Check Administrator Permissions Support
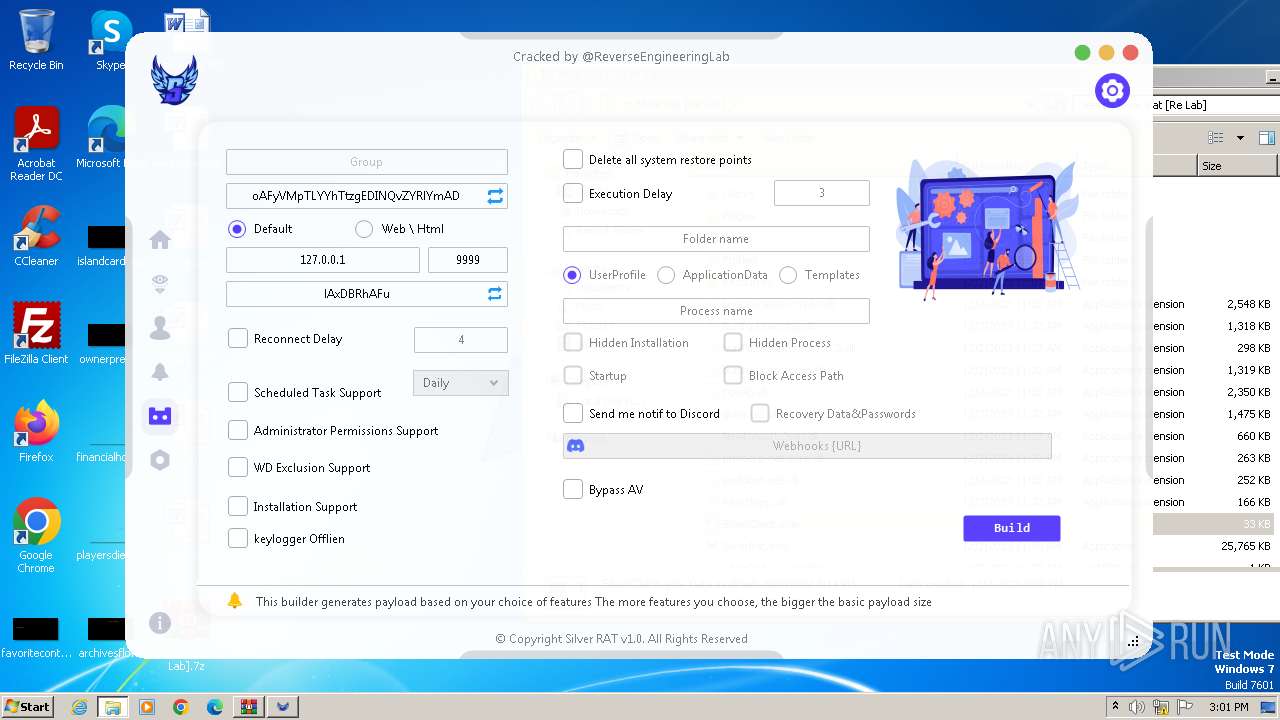This screenshot has height=720, width=1280. [238, 431]
